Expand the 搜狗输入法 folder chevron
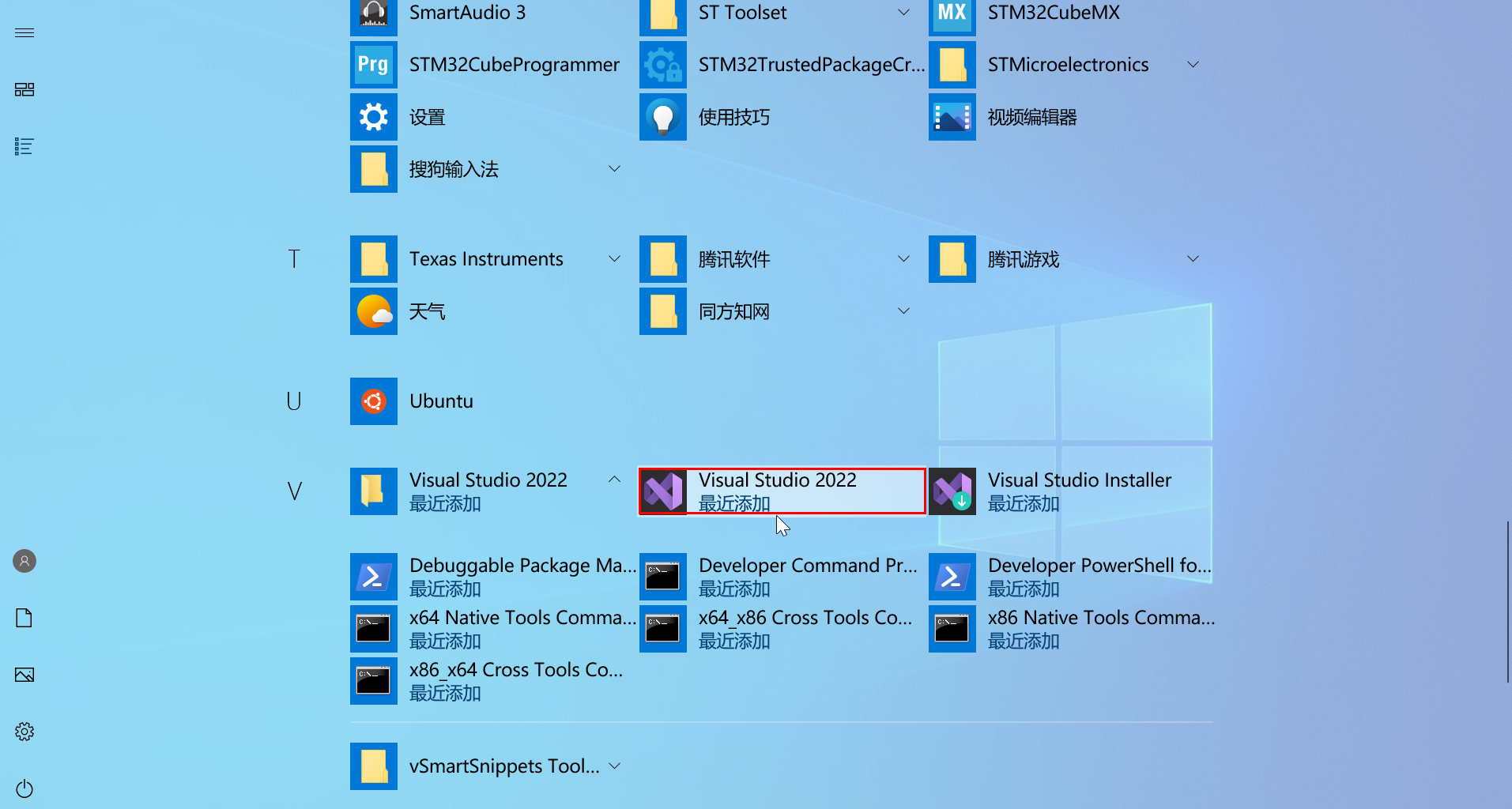The height and width of the screenshot is (809, 1512). pyautogui.click(x=614, y=169)
